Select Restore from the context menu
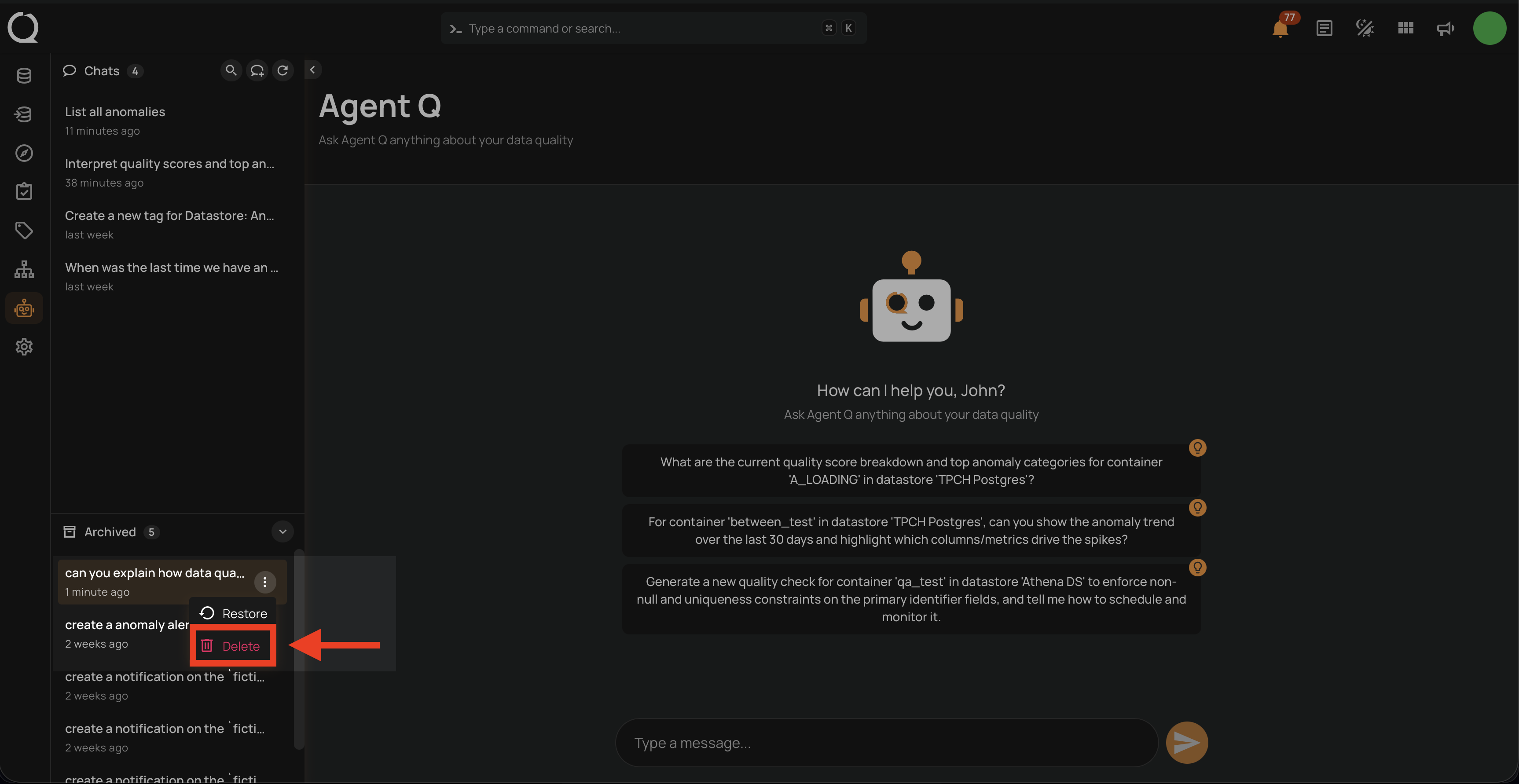 click(234, 614)
